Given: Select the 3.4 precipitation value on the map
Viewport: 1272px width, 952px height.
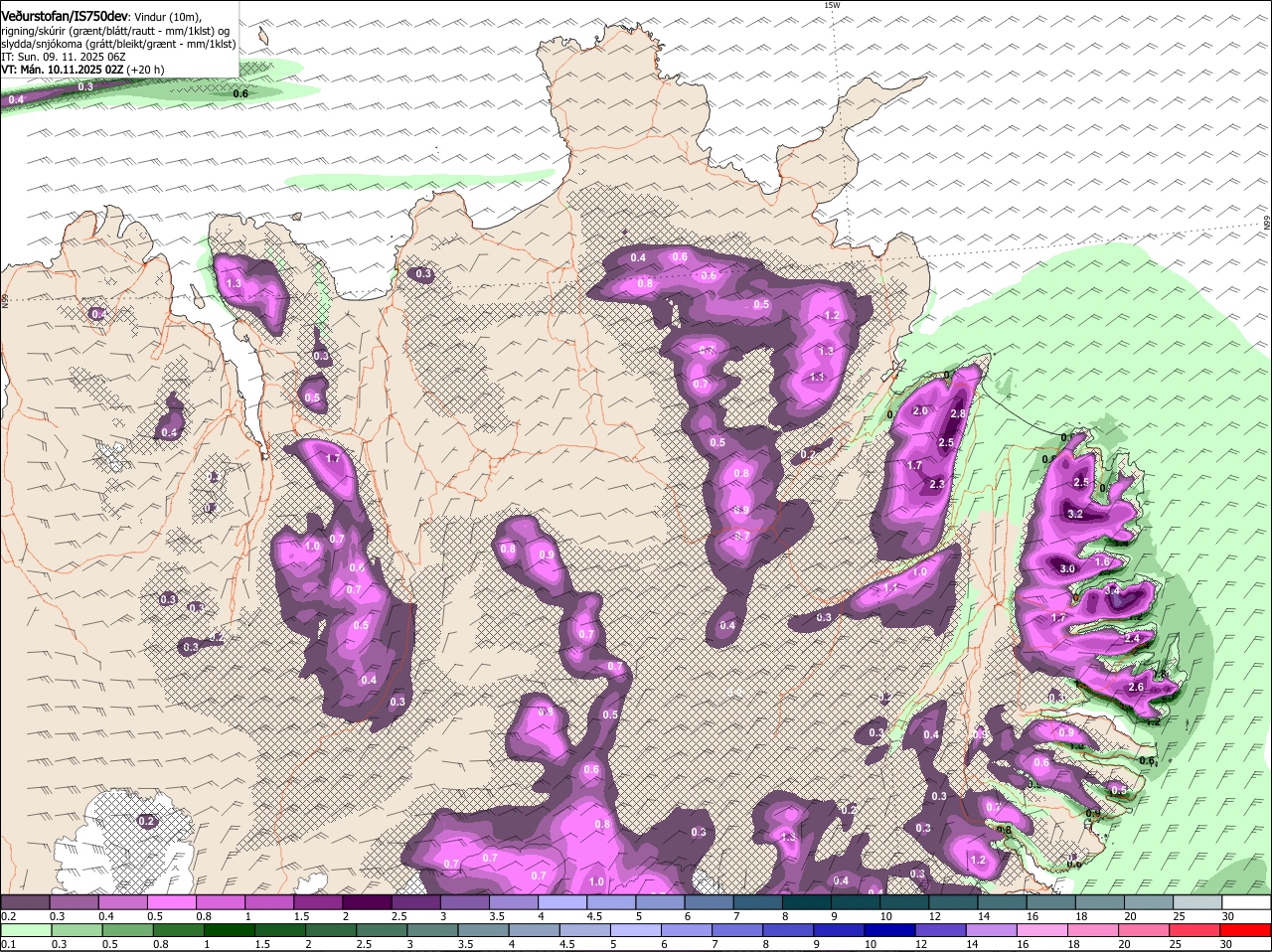Looking at the screenshot, I should click(x=1112, y=589).
